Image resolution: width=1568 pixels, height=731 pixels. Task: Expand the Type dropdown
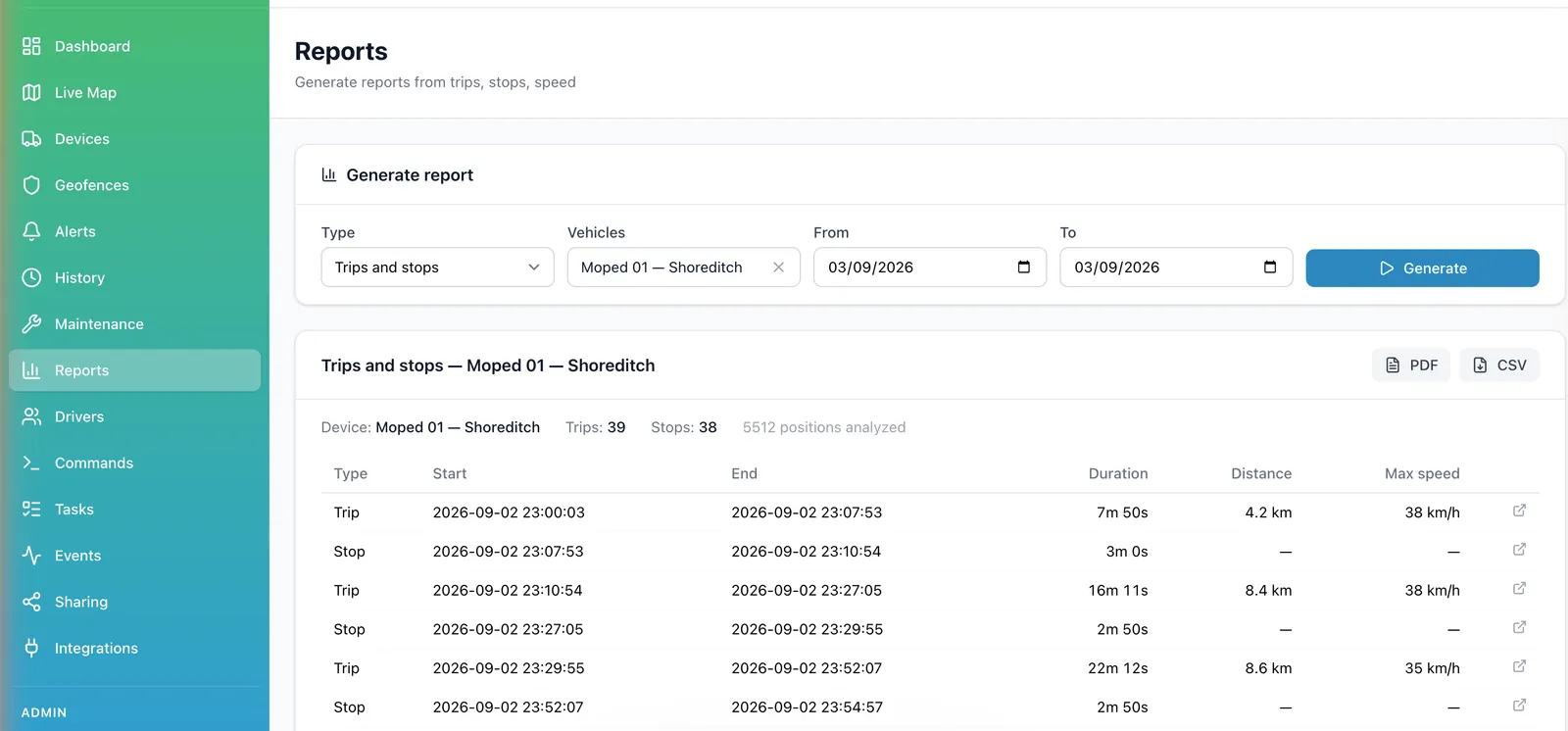tap(438, 268)
